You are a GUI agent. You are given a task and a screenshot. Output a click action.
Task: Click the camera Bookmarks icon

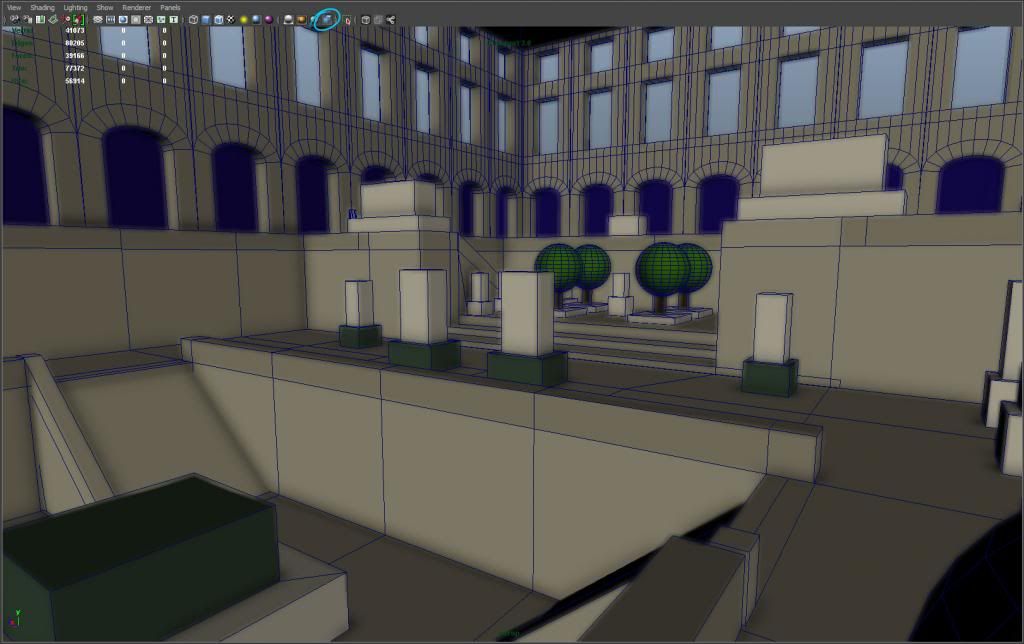(40, 20)
